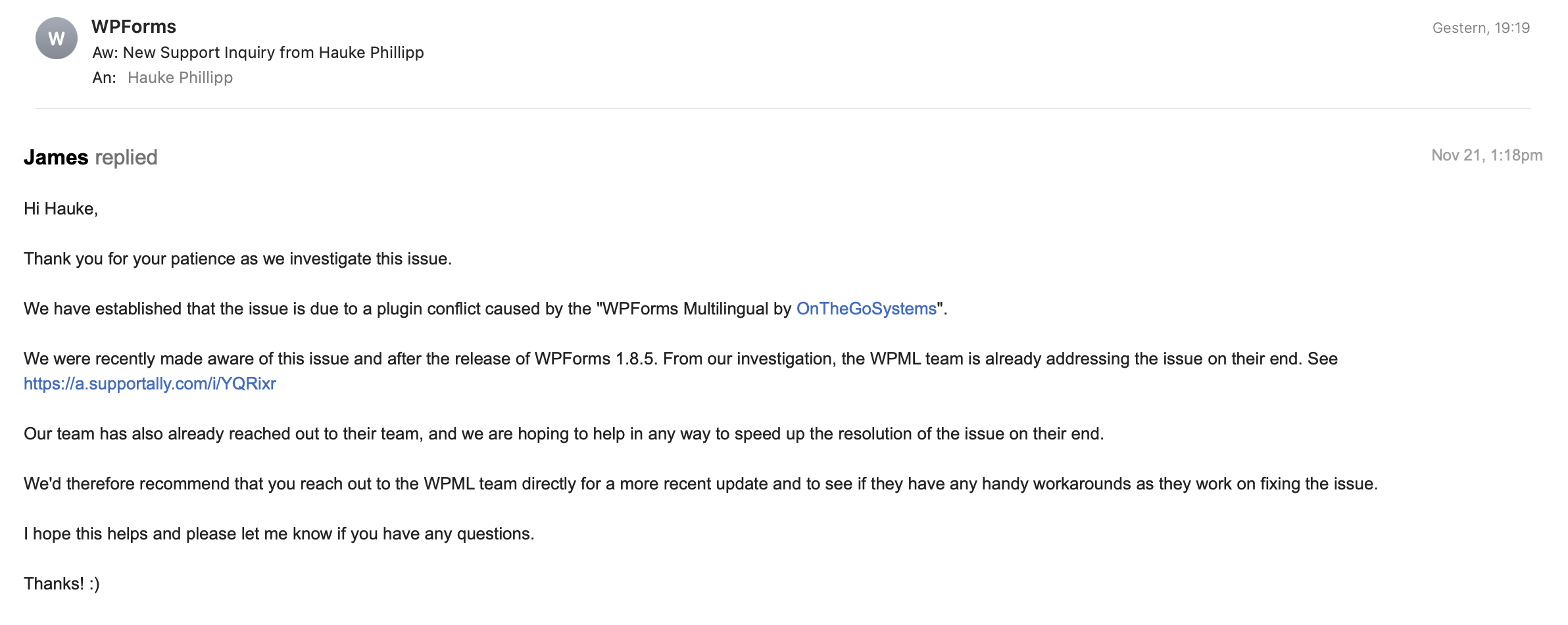Click the WPForms sender name
Image resolution: width=1568 pixels, height=625 pixels.
coord(134,27)
